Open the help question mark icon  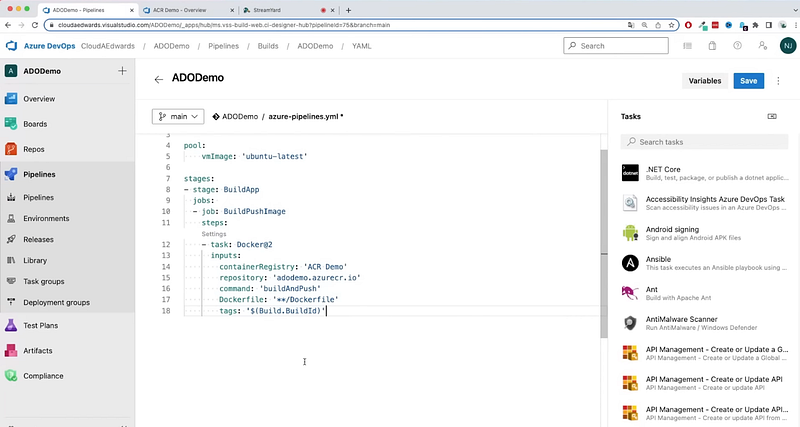(737, 46)
